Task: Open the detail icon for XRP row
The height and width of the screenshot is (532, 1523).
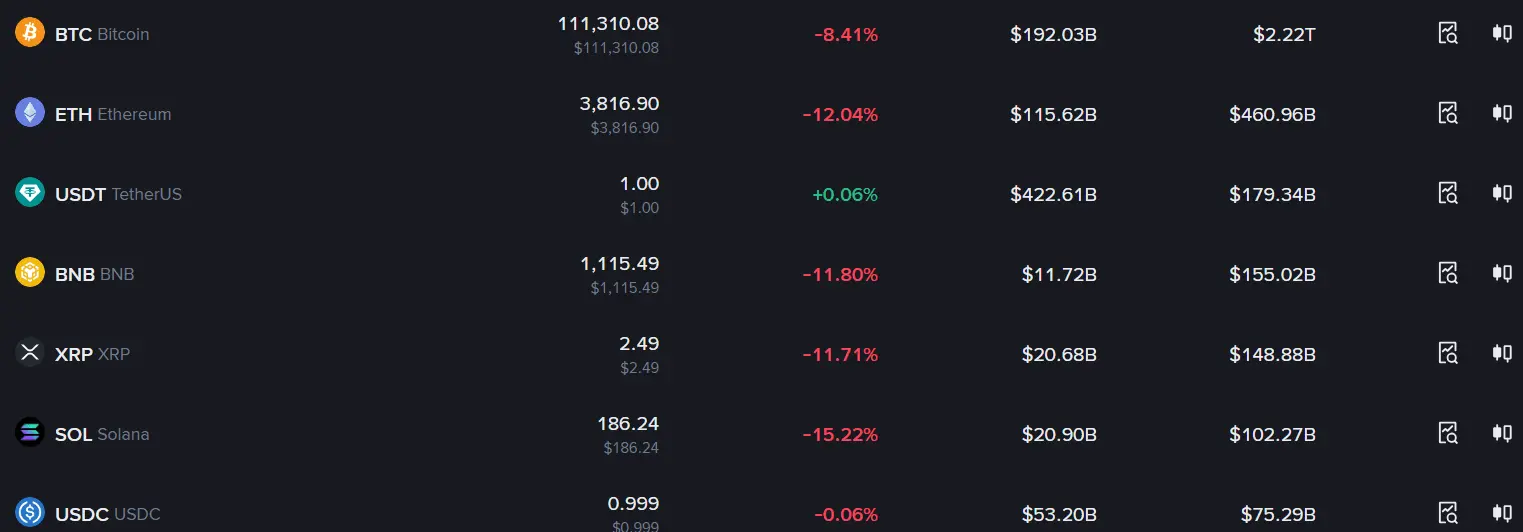Action: point(1448,352)
